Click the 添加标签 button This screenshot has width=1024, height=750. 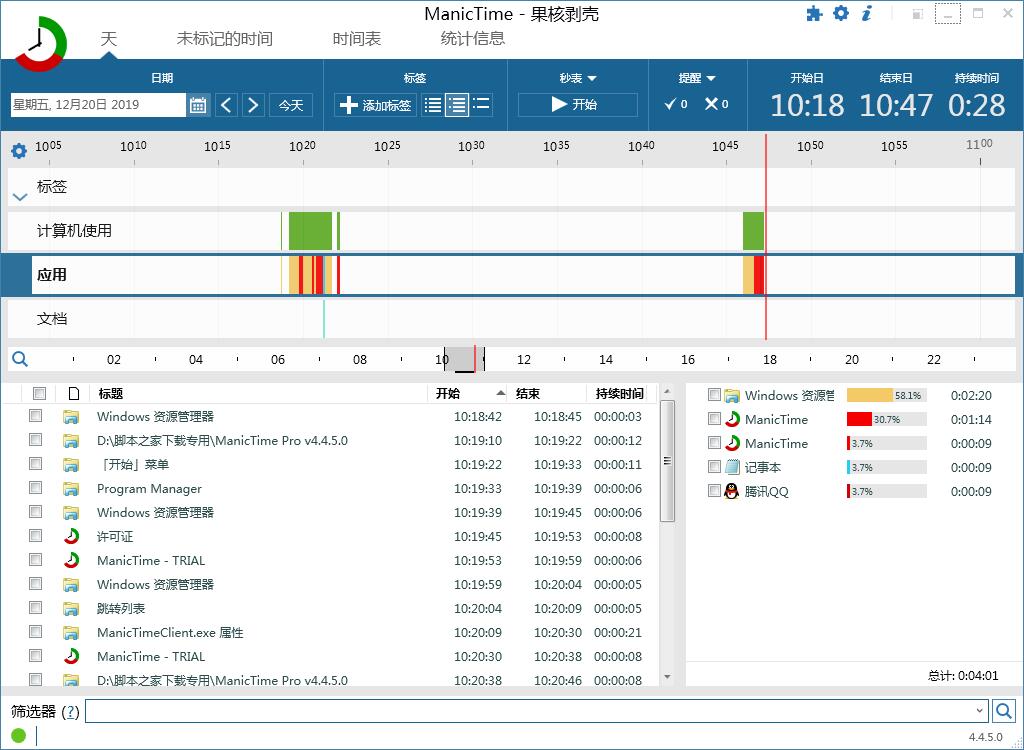376,105
